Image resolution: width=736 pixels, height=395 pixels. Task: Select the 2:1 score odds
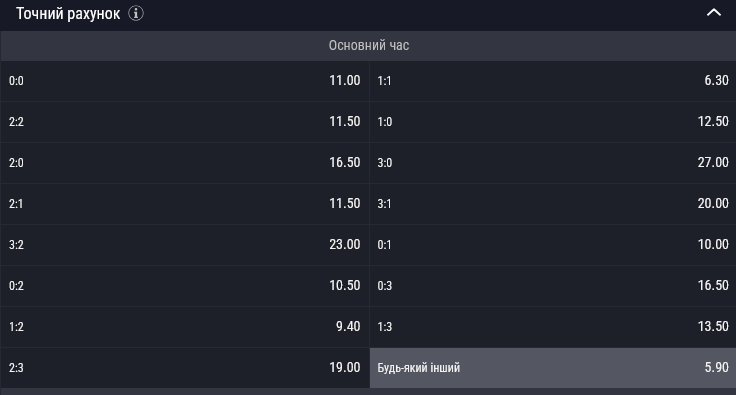click(x=184, y=204)
